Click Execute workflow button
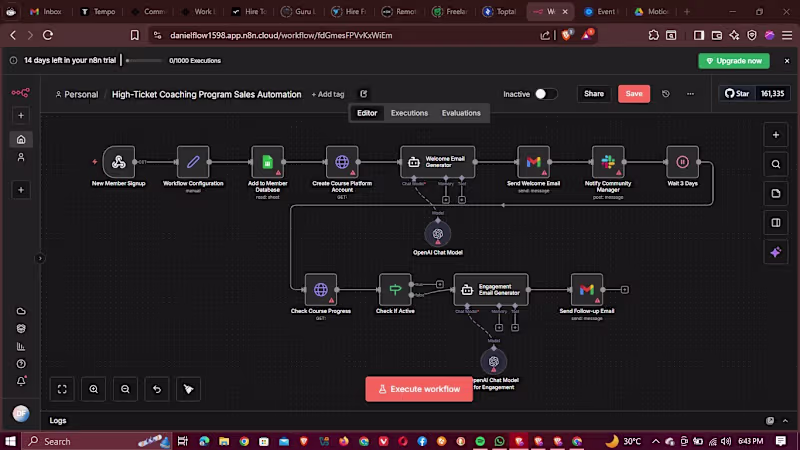The width and height of the screenshot is (800, 450). (x=419, y=389)
